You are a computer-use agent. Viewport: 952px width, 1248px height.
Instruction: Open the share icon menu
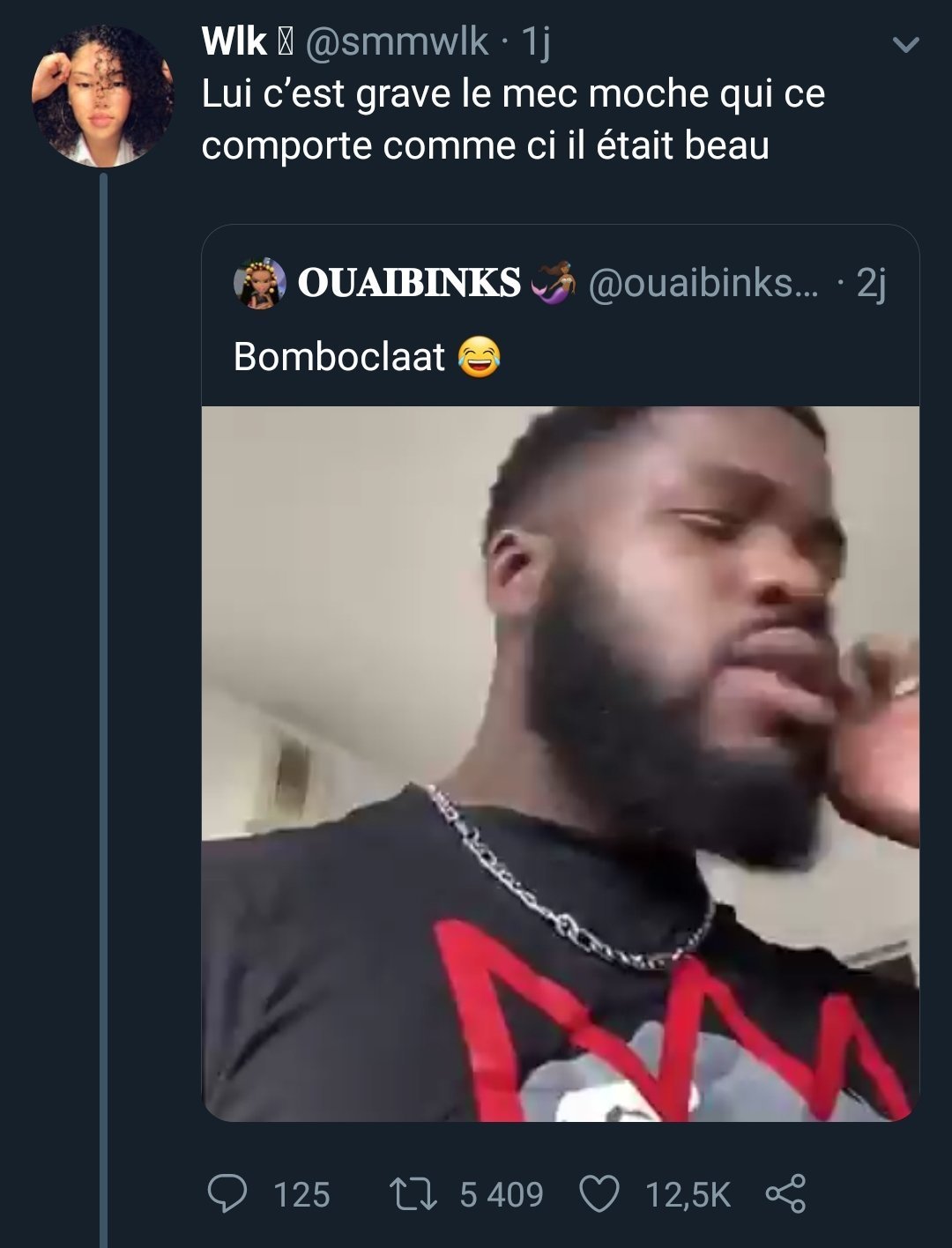point(785,1194)
